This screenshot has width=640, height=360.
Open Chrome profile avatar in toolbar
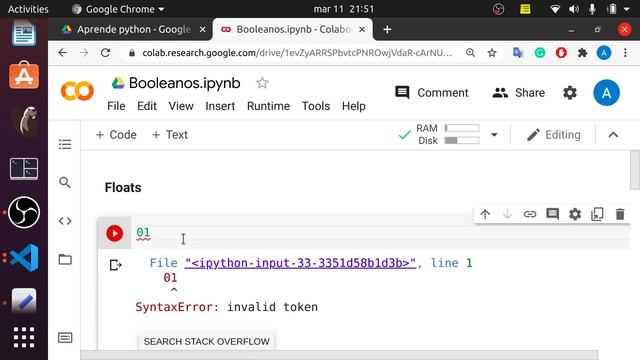tap(604, 53)
